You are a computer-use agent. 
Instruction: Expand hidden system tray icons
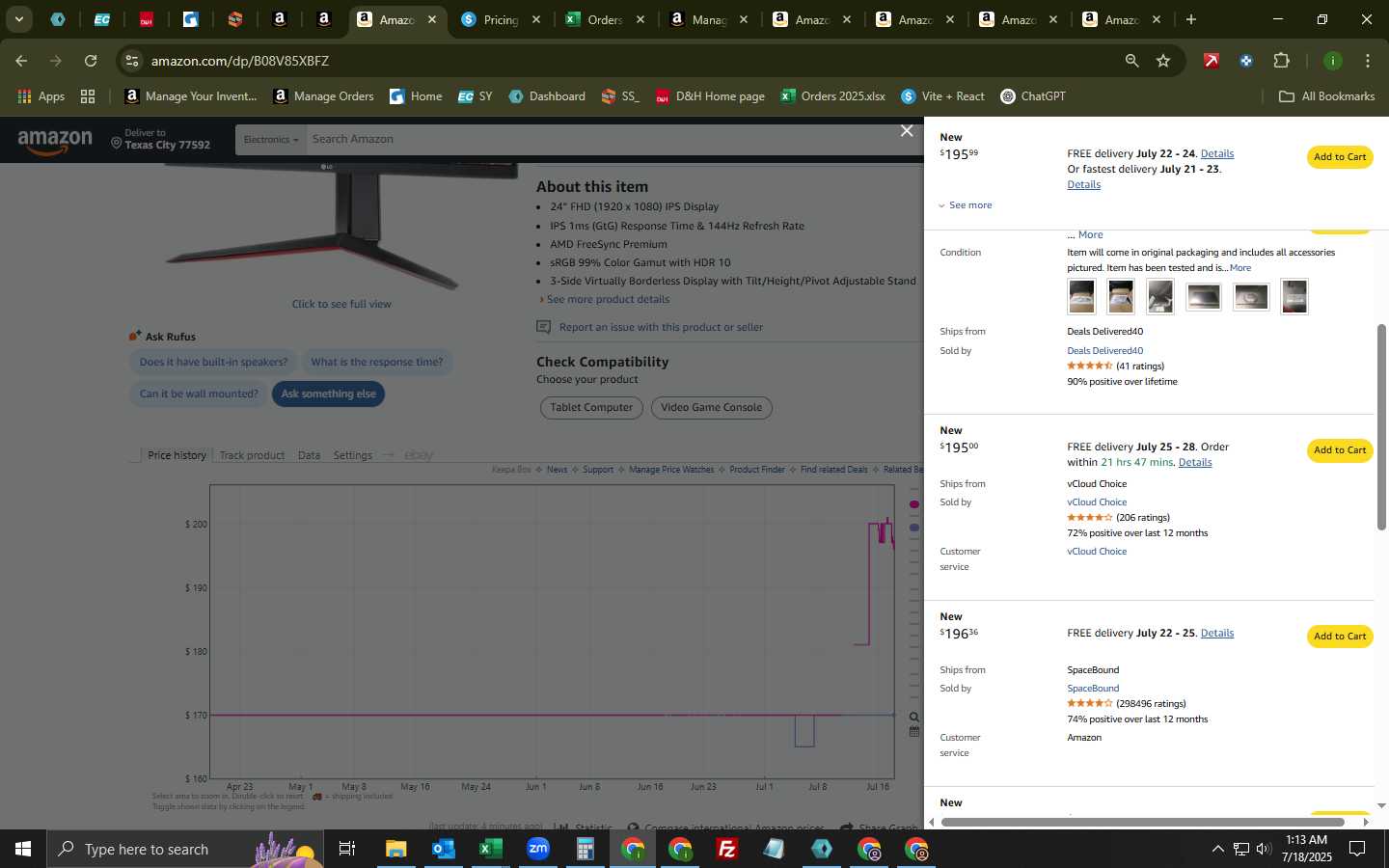(x=1217, y=849)
